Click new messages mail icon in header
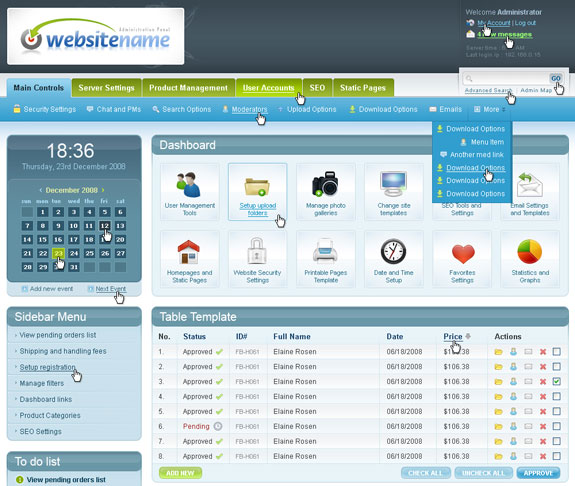The width and height of the screenshot is (575, 486). [x=470, y=34]
